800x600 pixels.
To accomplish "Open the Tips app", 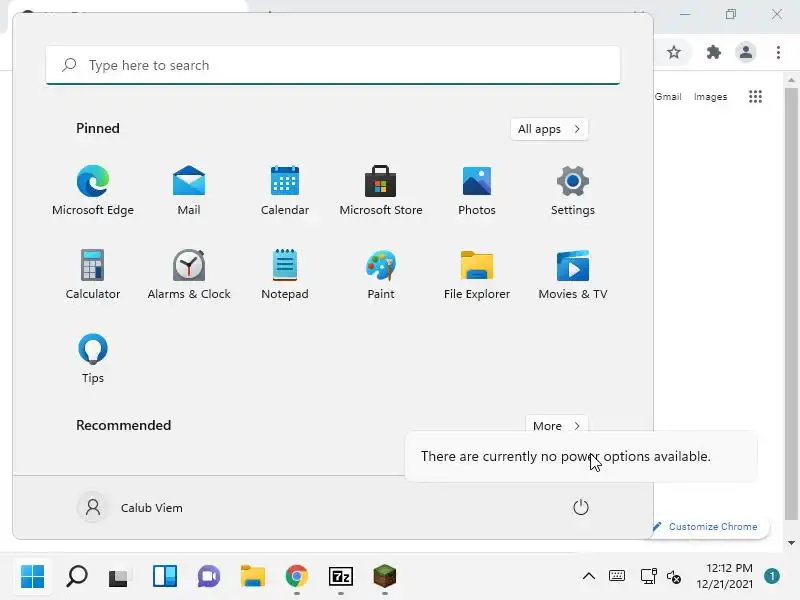I will (93, 358).
